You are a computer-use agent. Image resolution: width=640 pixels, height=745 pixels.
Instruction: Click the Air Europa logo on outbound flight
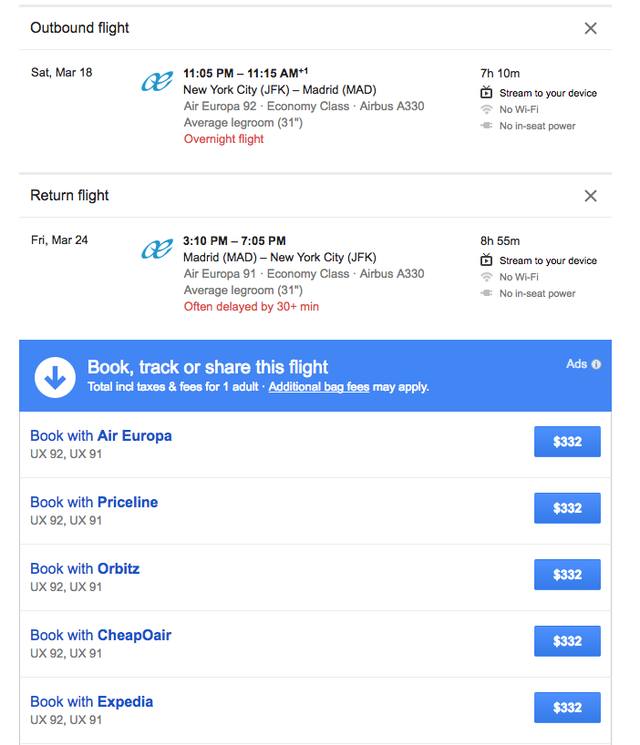pos(157,82)
